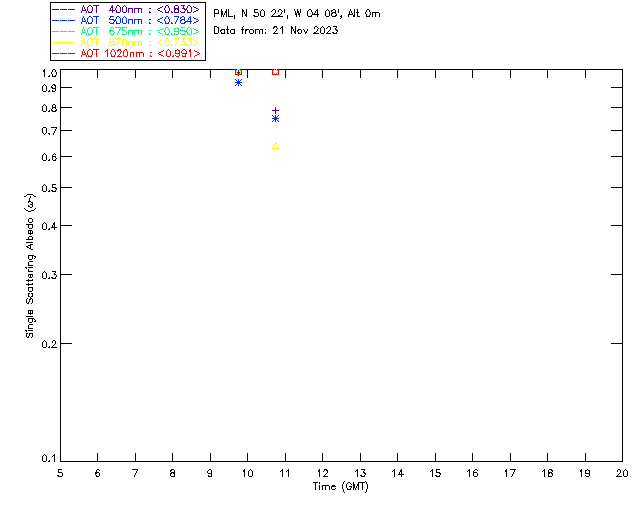Click the x-axis tick label '6'
Screen dimensions: 640x512
coord(98,473)
